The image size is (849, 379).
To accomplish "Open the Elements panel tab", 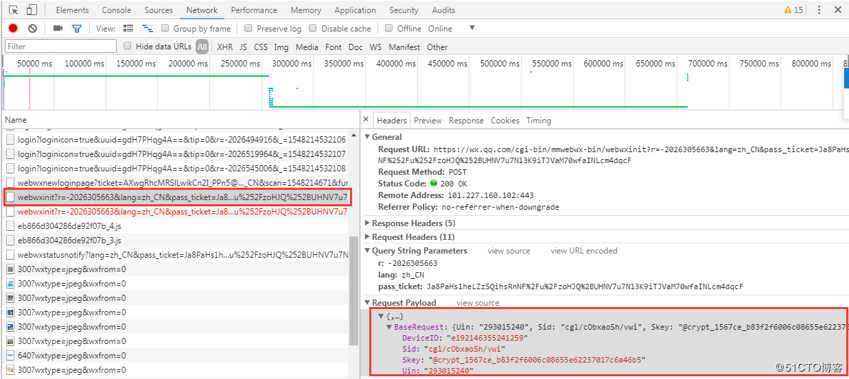I will [73, 10].
